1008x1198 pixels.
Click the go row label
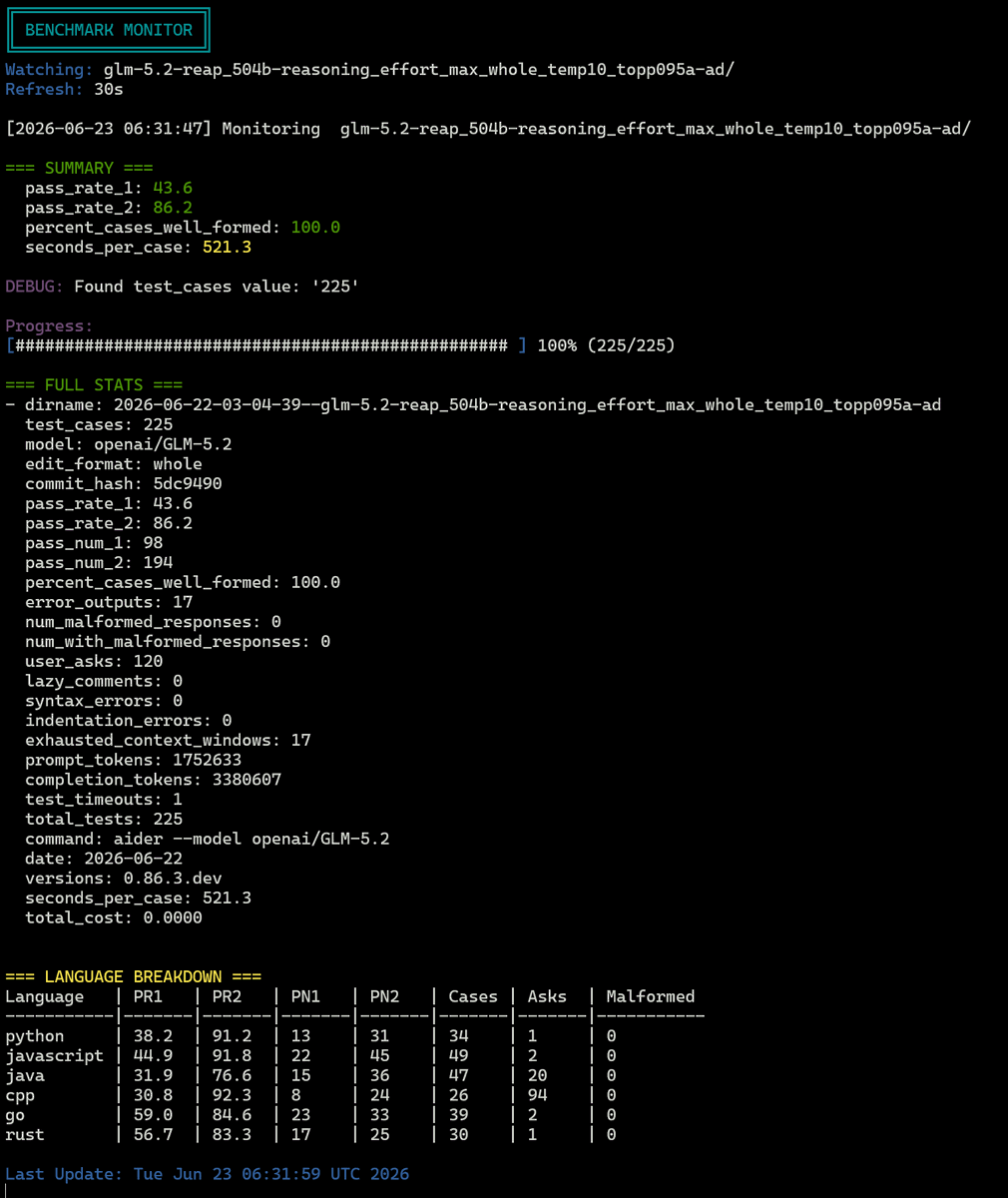15,1115
